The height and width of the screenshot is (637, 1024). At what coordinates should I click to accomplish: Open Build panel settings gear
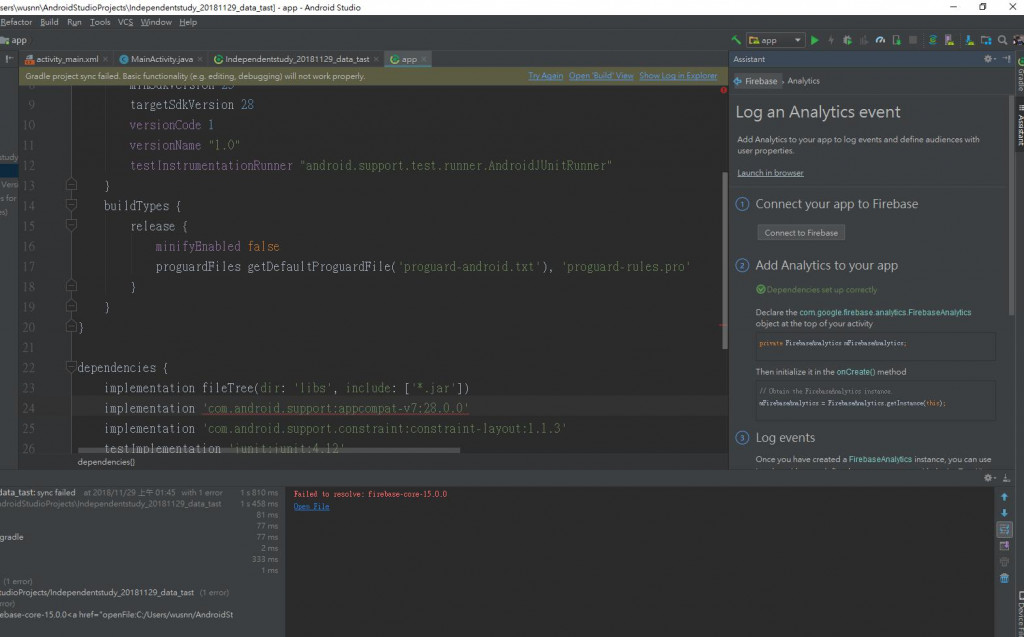(x=989, y=478)
